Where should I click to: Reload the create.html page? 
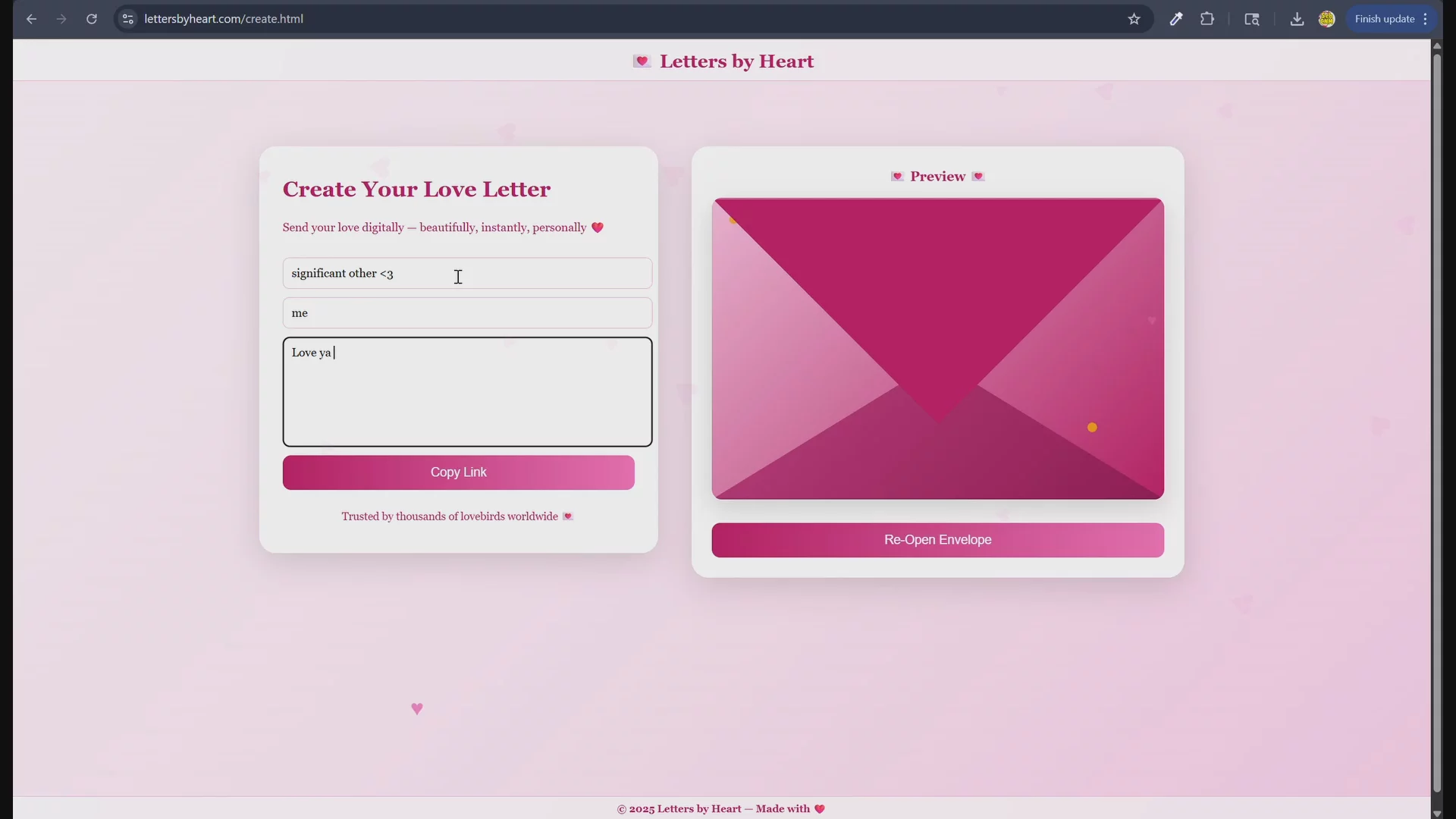(x=92, y=18)
